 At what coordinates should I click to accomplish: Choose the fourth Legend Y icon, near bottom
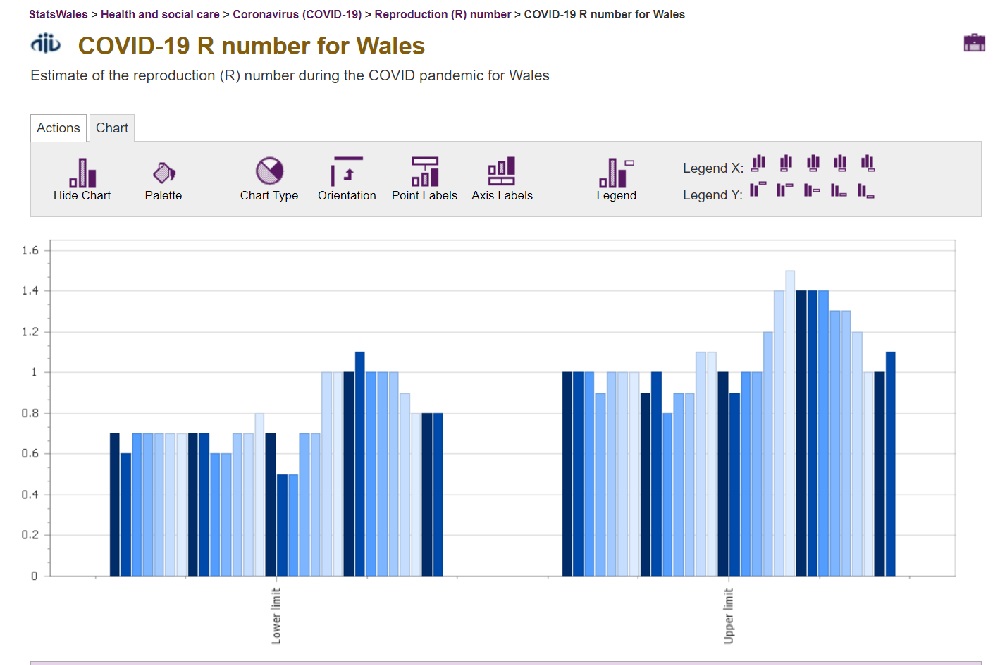[x=839, y=190]
